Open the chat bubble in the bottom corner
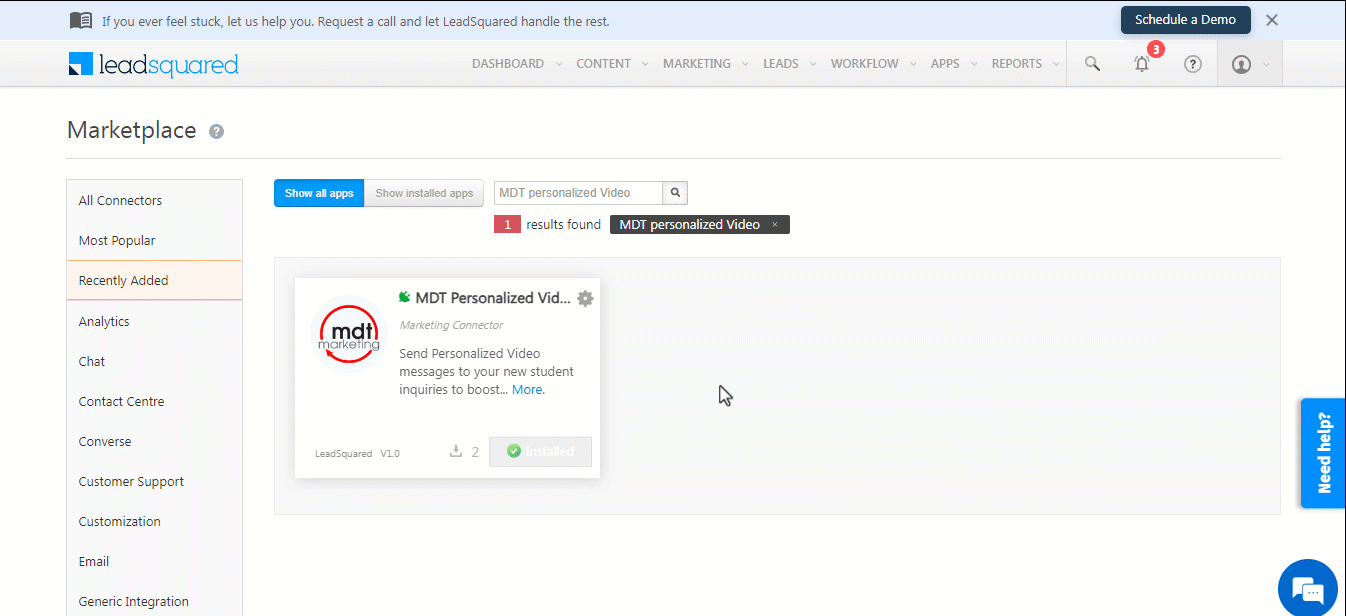The height and width of the screenshot is (616, 1346). point(1307,588)
